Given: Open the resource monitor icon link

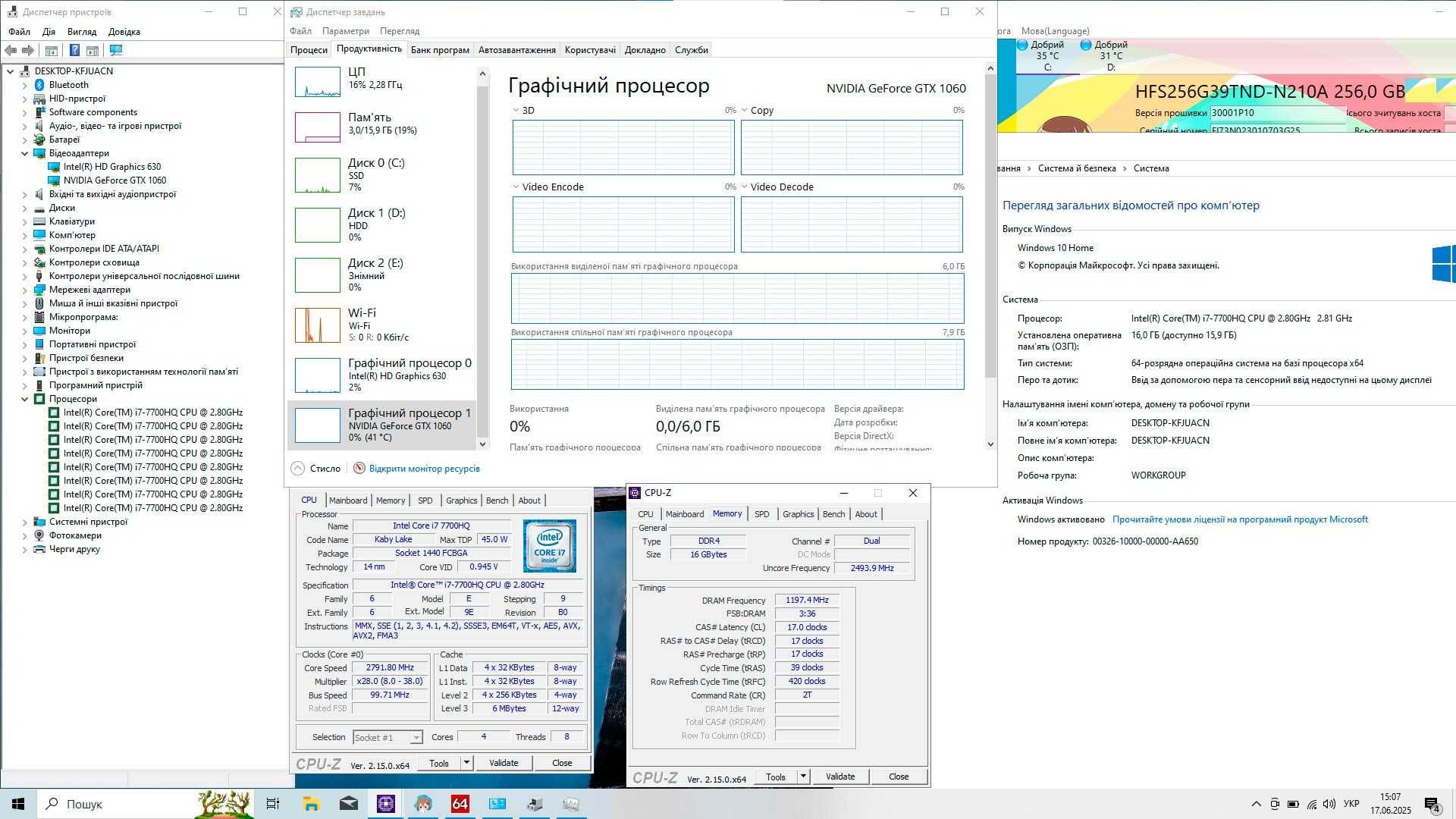Looking at the screenshot, I should [x=359, y=469].
